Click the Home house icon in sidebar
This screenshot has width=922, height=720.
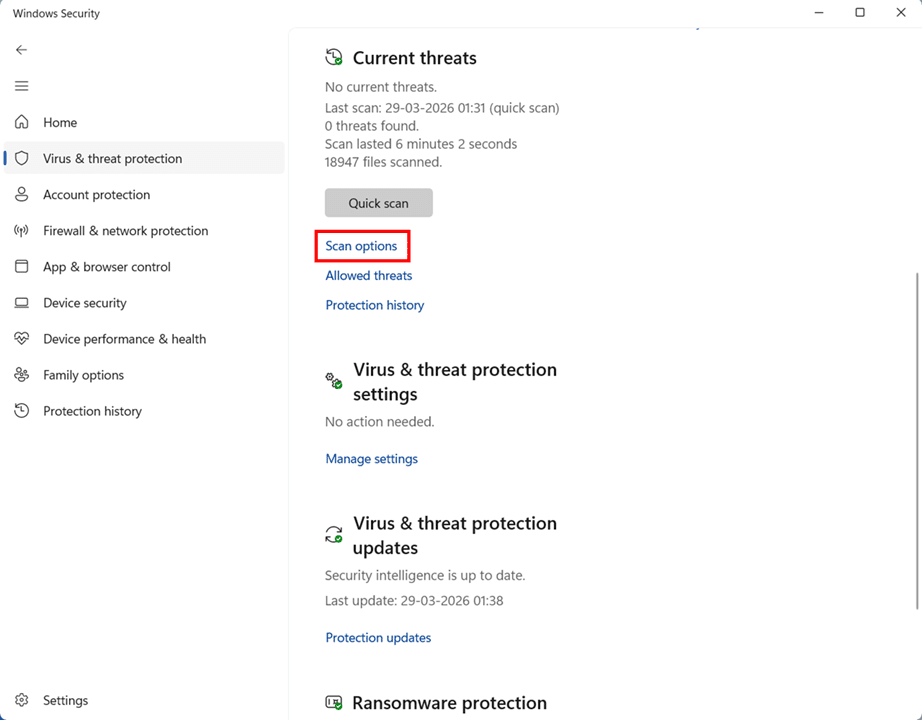tap(22, 122)
